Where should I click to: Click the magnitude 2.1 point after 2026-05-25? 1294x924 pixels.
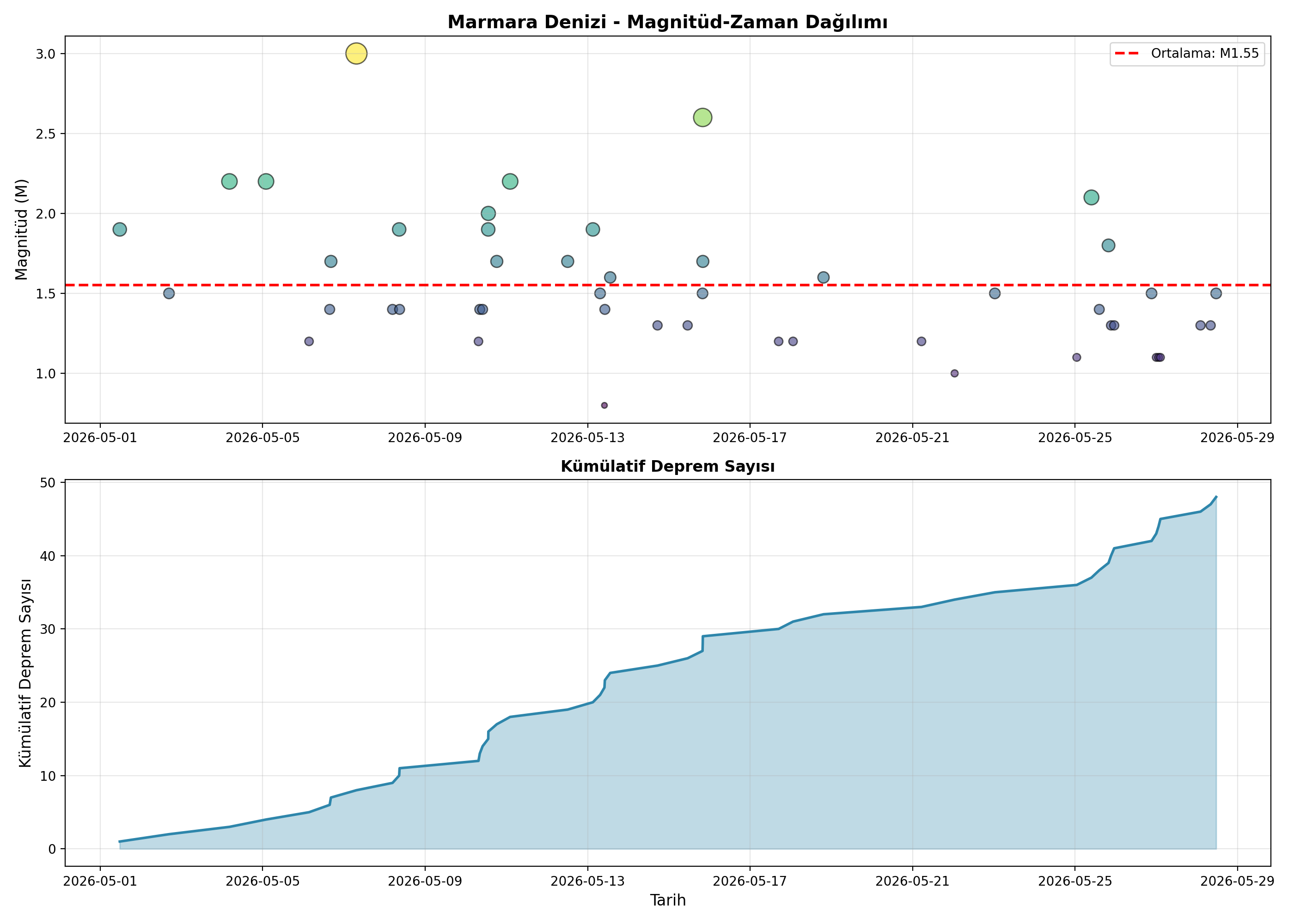coord(1091,198)
